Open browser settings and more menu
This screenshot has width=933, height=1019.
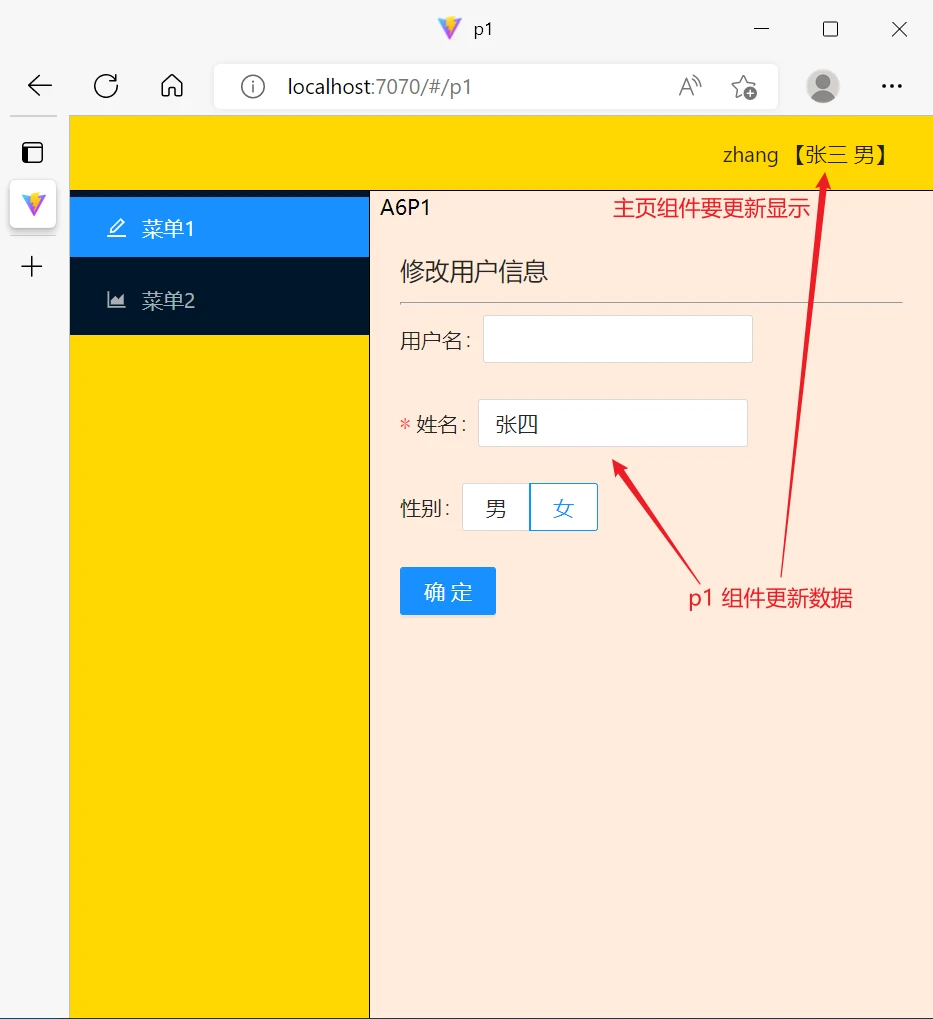pos(891,87)
